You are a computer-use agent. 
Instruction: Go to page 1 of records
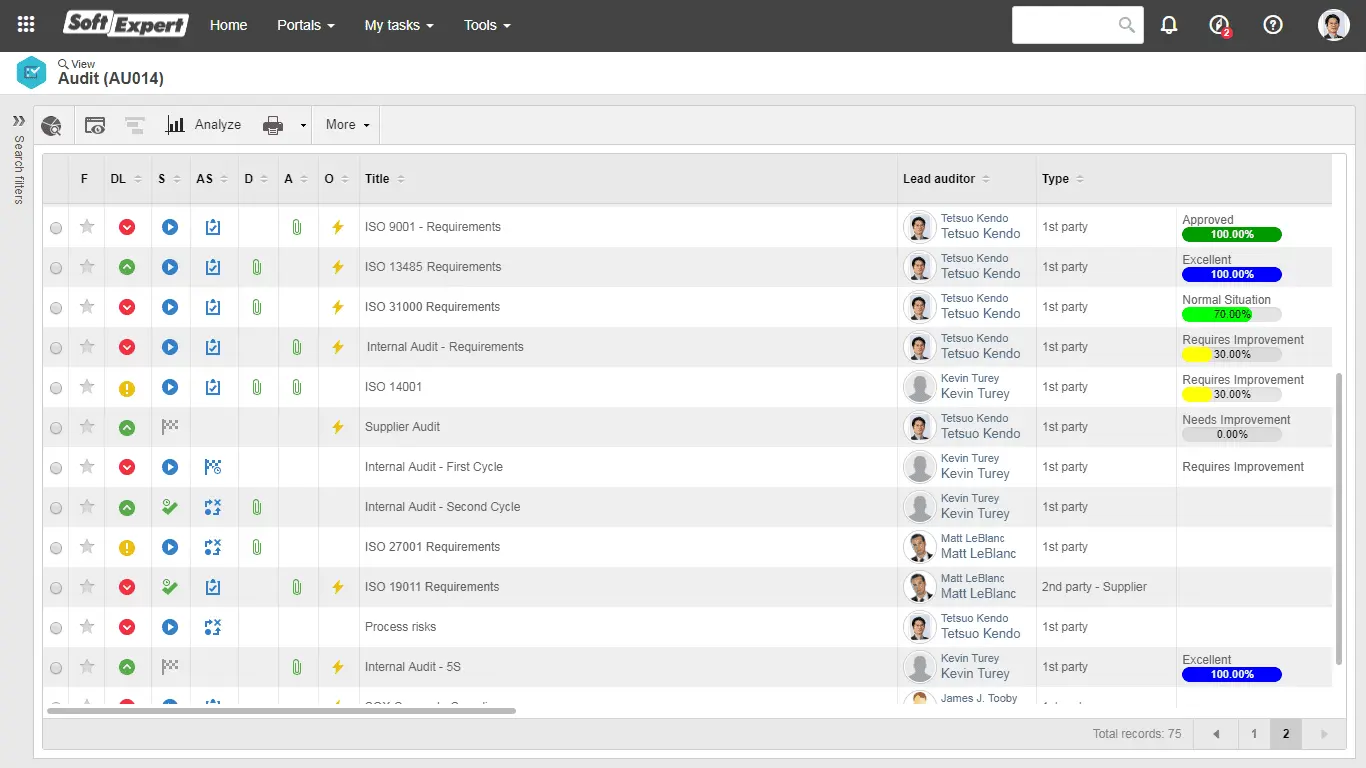pos(1254,734)
